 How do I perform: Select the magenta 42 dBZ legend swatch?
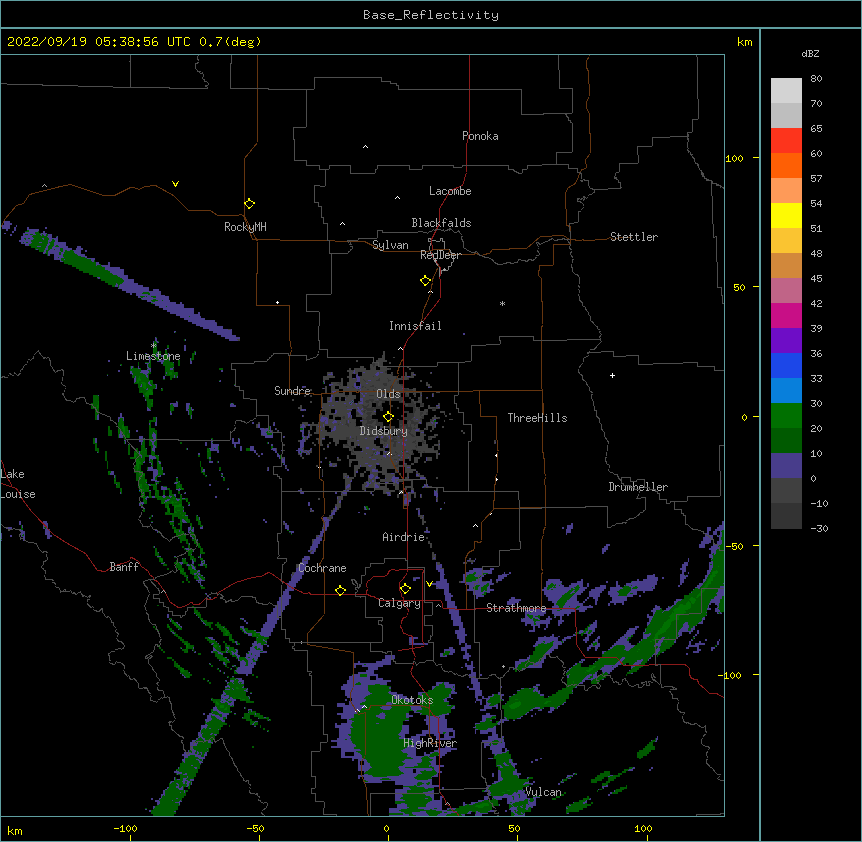(x=786, y=315)
